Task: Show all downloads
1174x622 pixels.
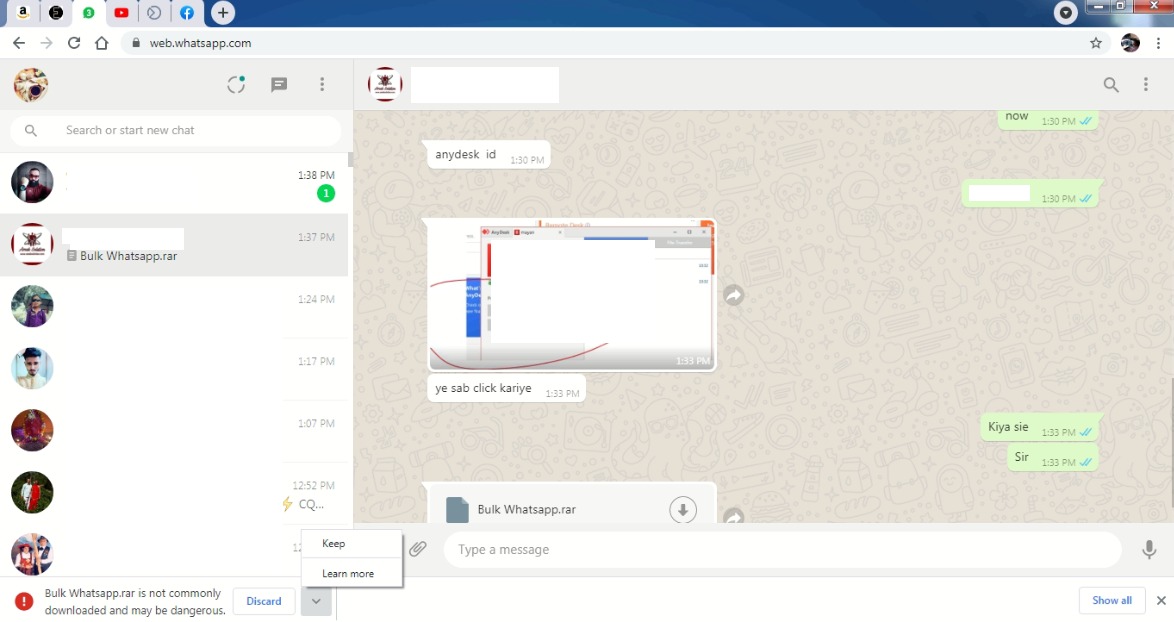Action: coord(1111,600)
